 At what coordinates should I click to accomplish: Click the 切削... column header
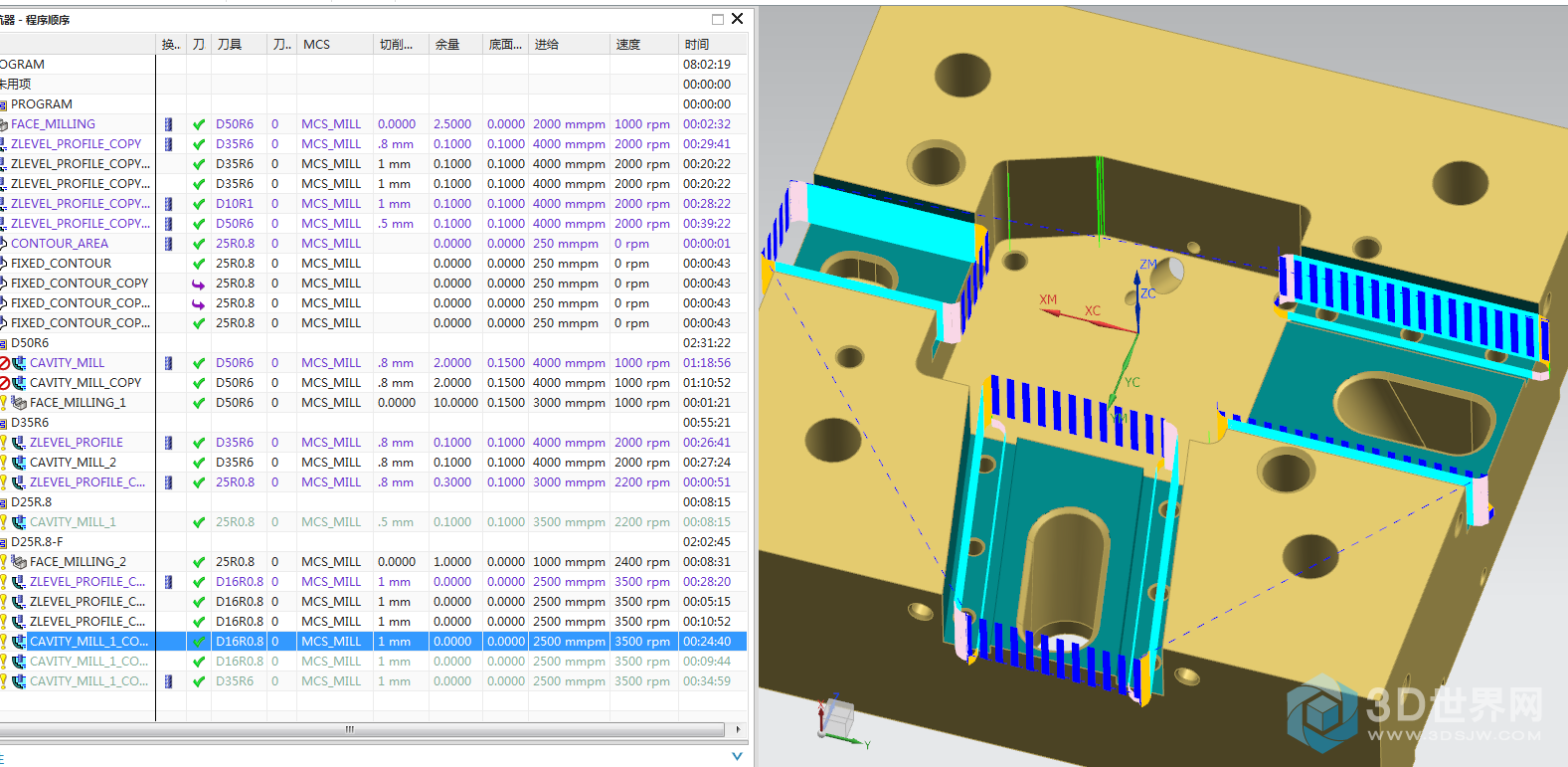[401, 45]
